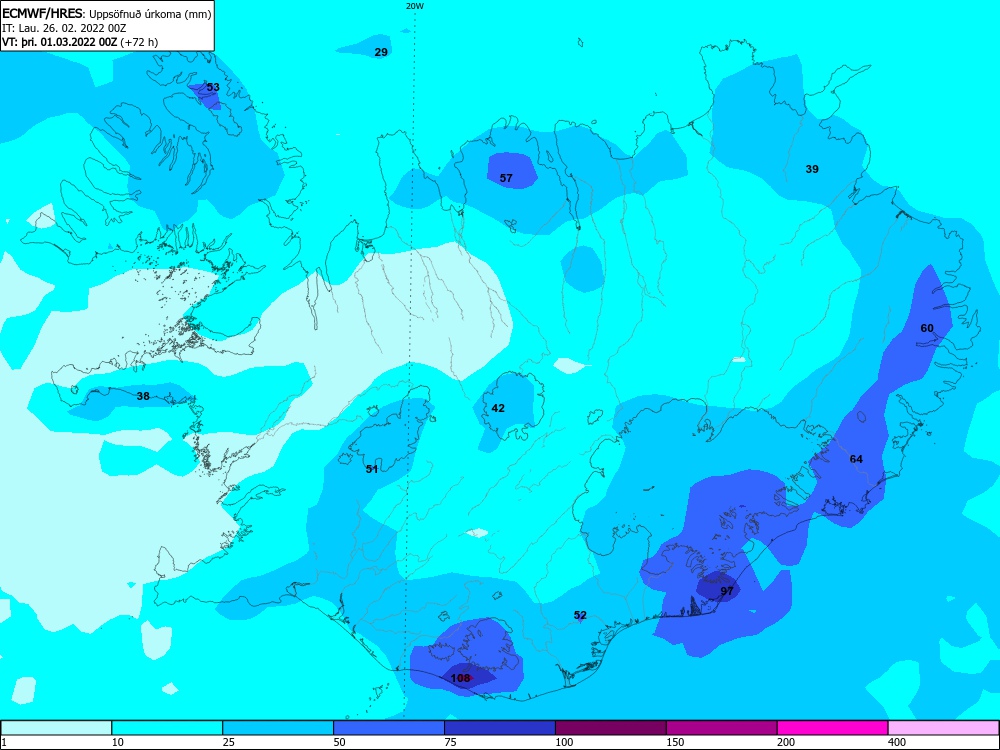This screenshot has width=1000, height=750.
Task: Click the 60 precipitation value label
Action: [x=927, y=328]
